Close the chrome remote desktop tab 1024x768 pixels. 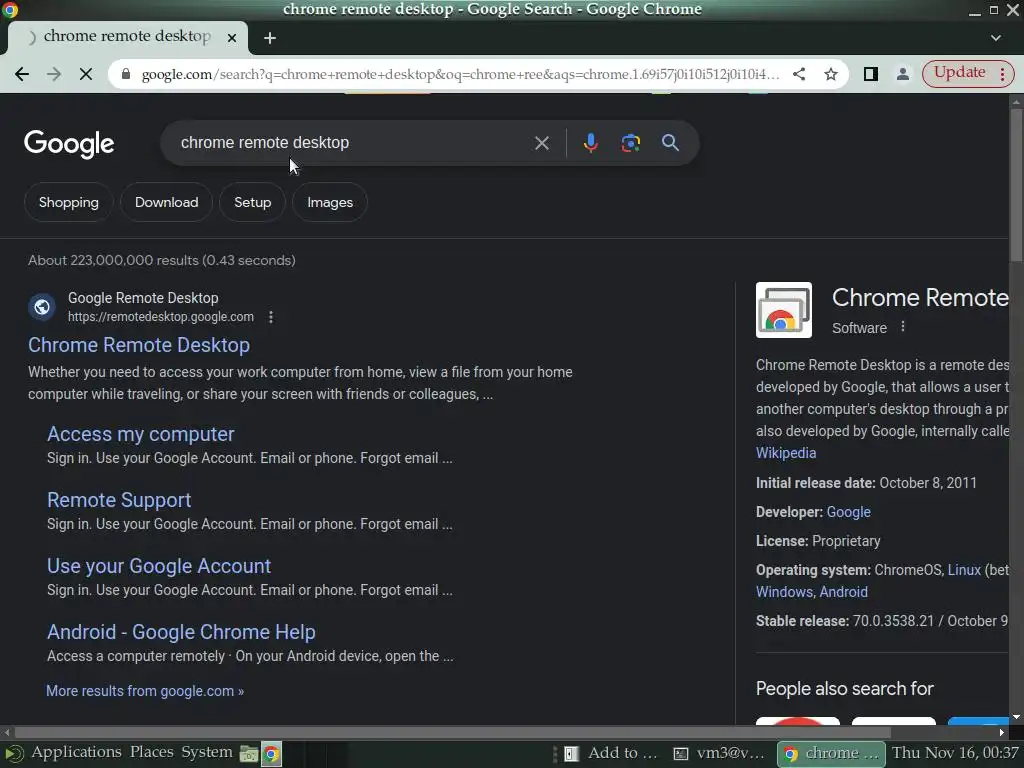[x=232, y=38]
